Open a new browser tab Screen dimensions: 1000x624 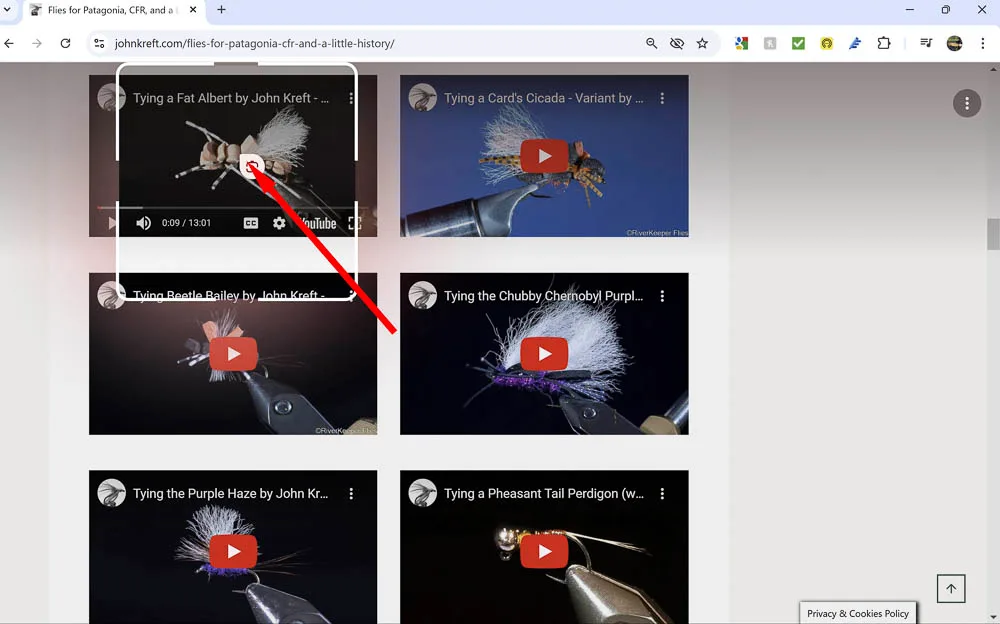[221, 10]
